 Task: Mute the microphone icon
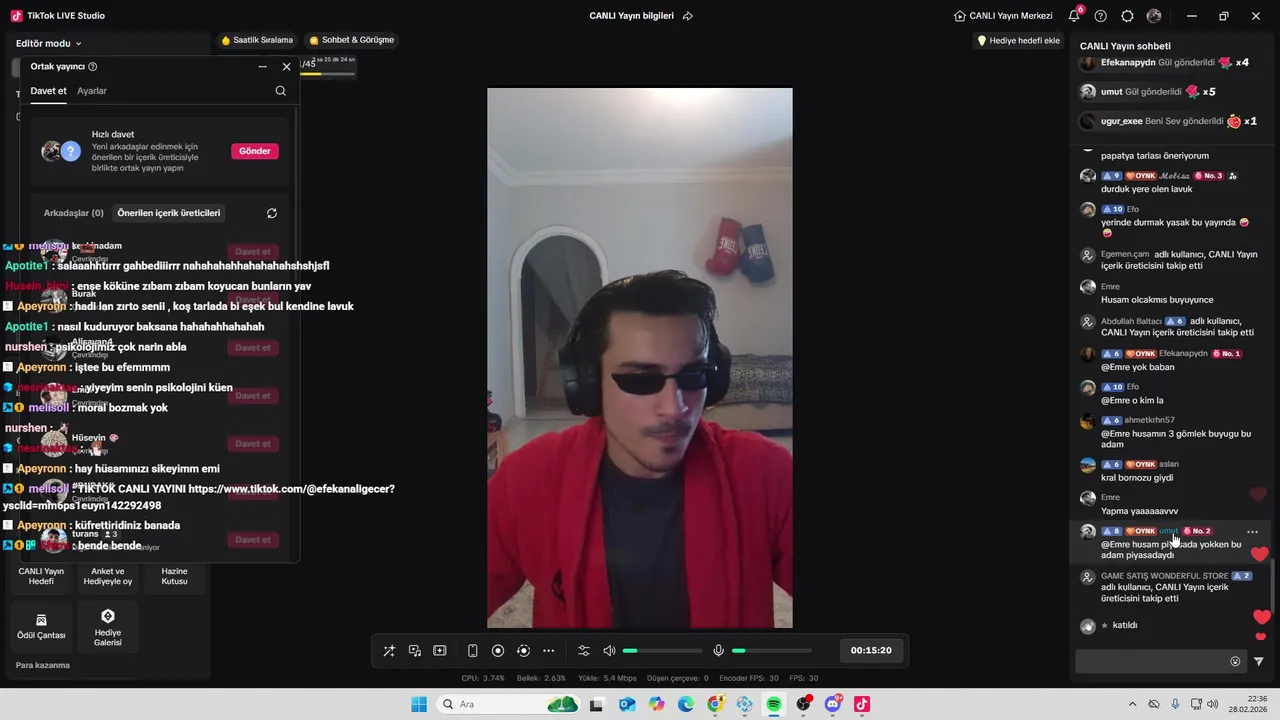[x=718, y=651]
